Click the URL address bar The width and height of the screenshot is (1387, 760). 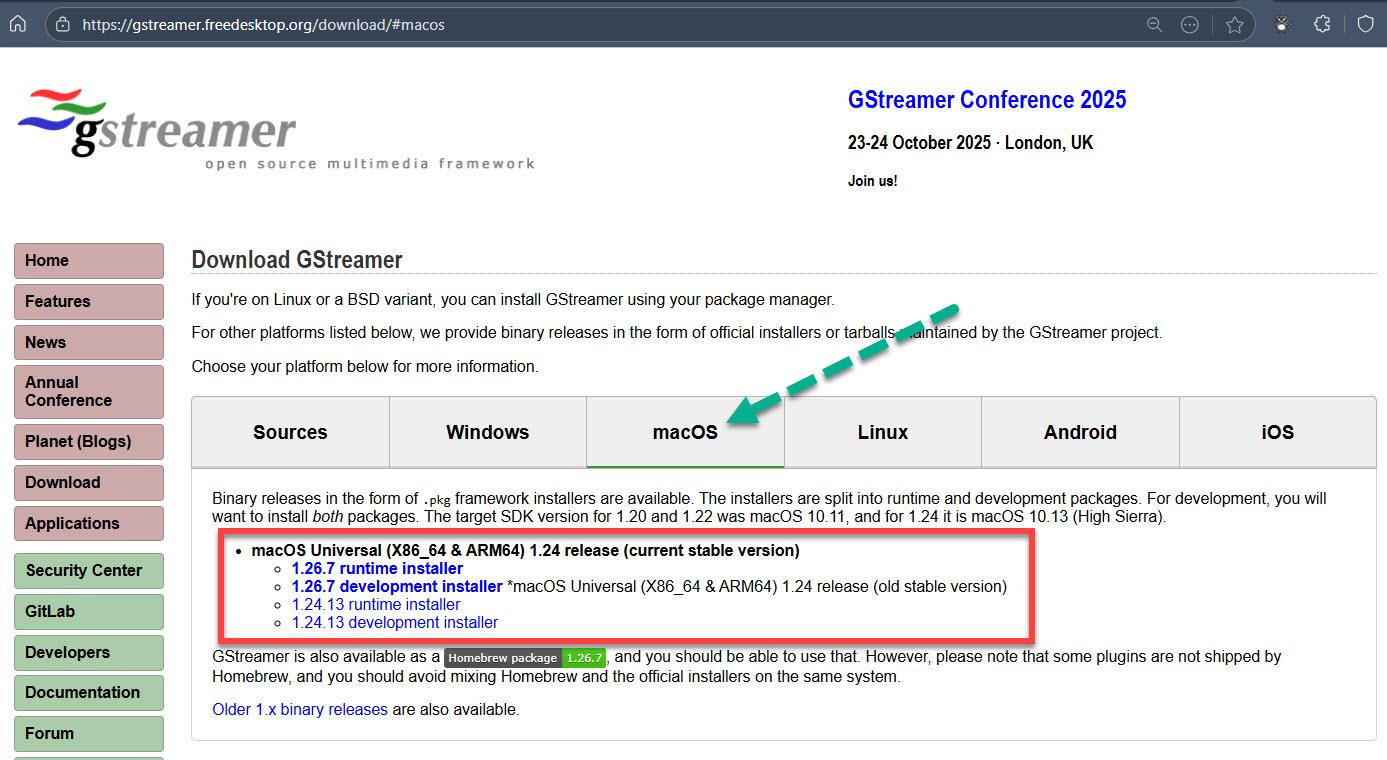click(x=600, y=25)
